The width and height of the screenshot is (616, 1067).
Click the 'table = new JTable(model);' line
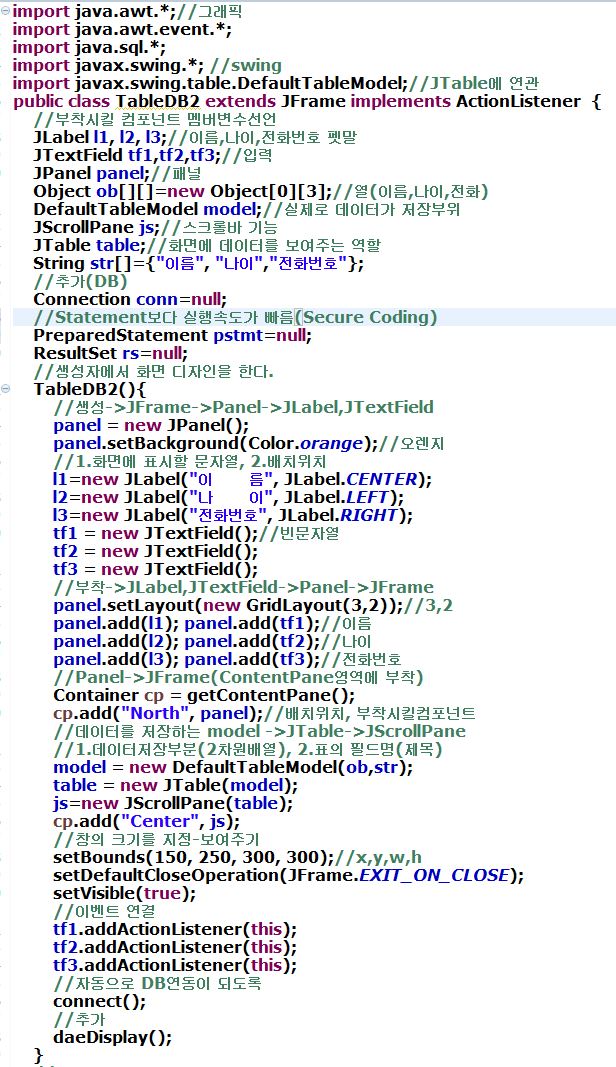[176, 785]
